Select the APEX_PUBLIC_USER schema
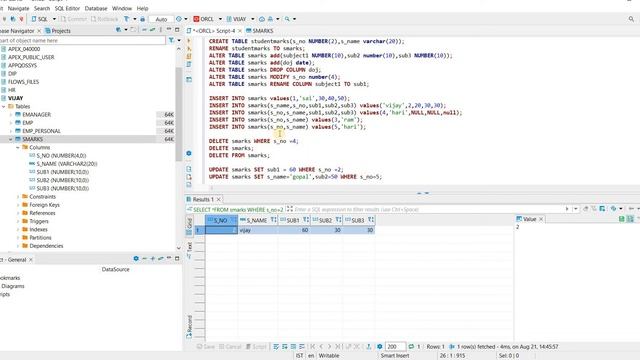This screenshot has height=360, width=640. [x=31, y=57]
